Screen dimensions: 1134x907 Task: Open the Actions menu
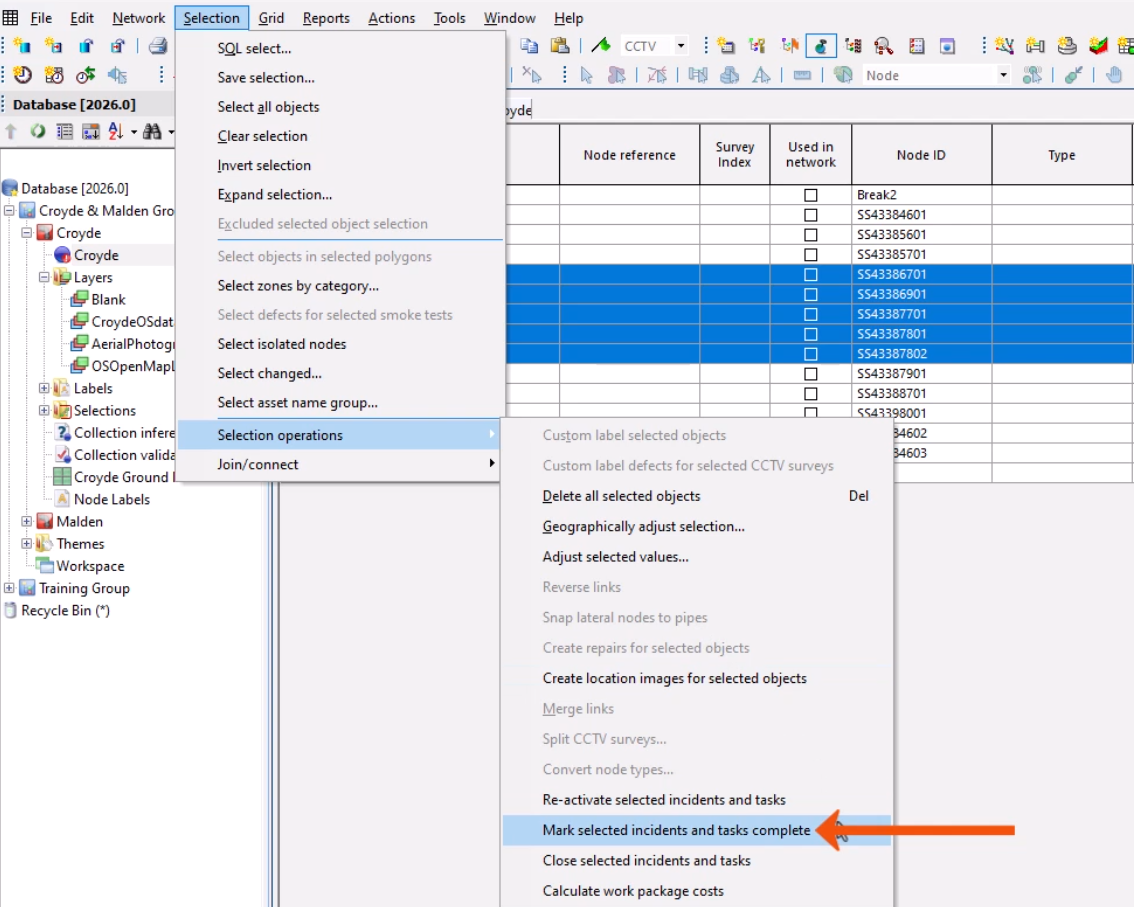[391, 17]
